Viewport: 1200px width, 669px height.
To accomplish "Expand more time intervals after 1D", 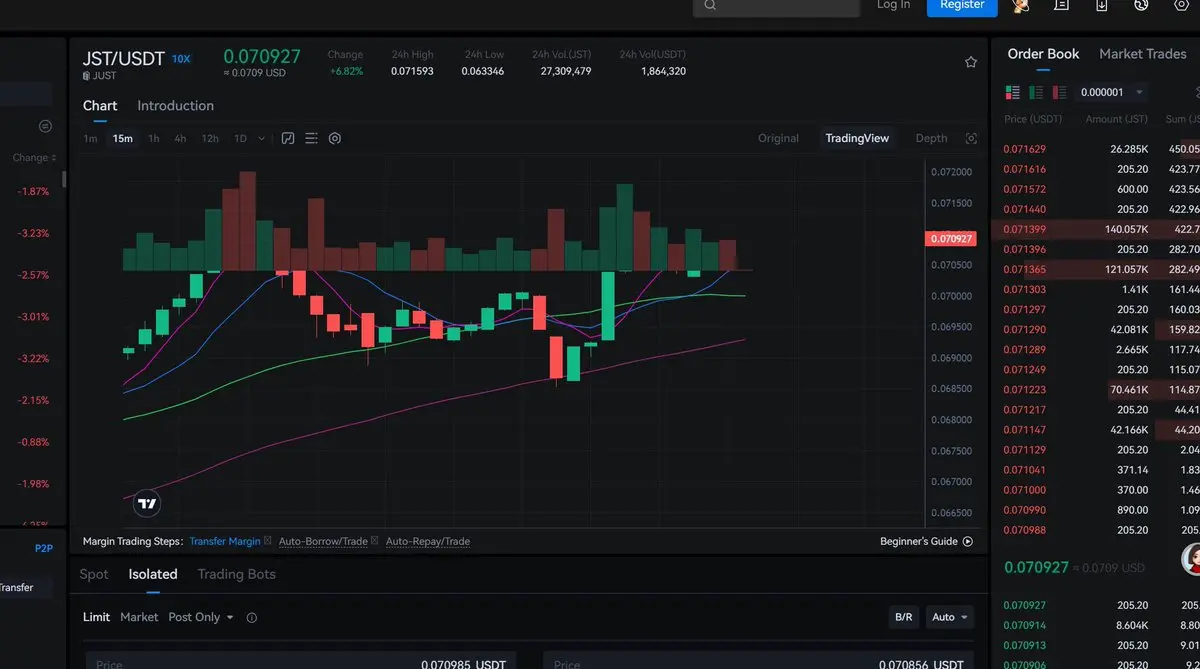I will coord(261,138).
